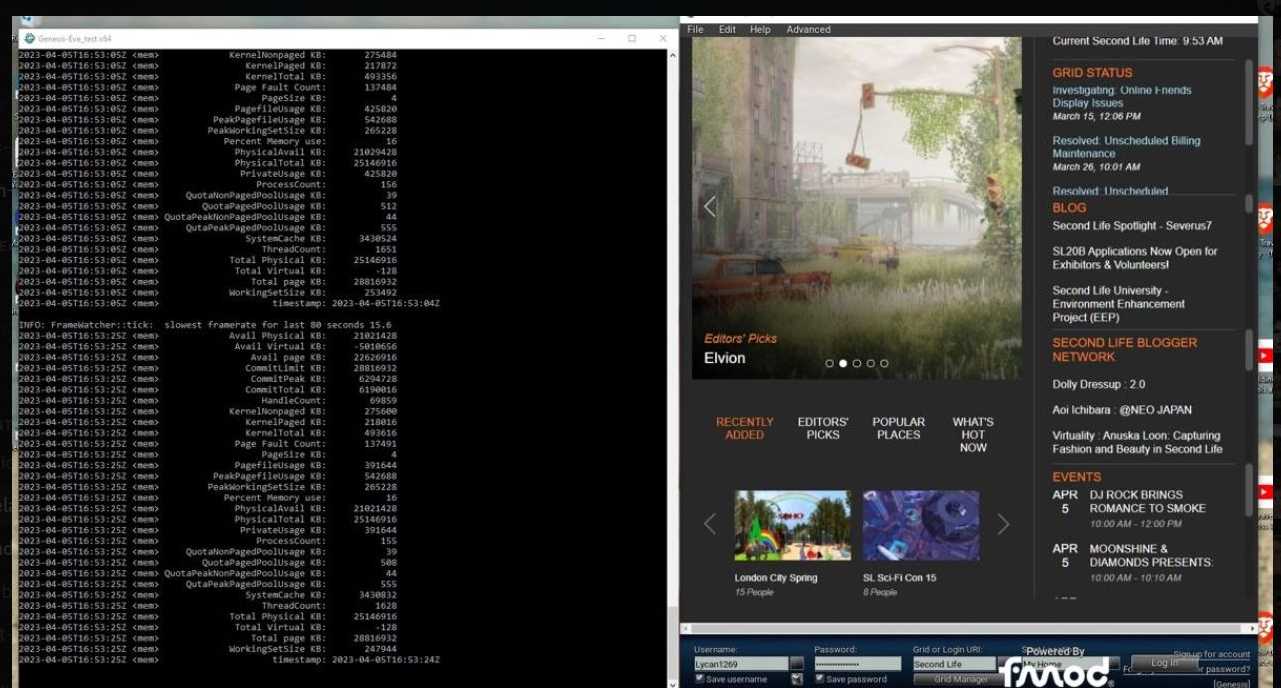This screenshot has width=1281, height=688.
Task: Click the right arrow beside the destinations row
Action: click(x=1003, y=523)
